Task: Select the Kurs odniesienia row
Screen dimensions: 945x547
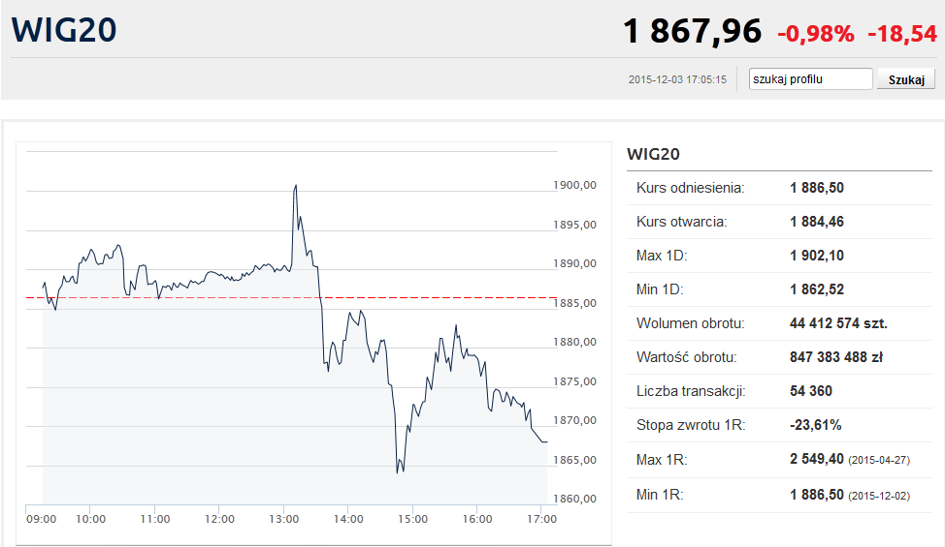Action: (x=780, y=188)
